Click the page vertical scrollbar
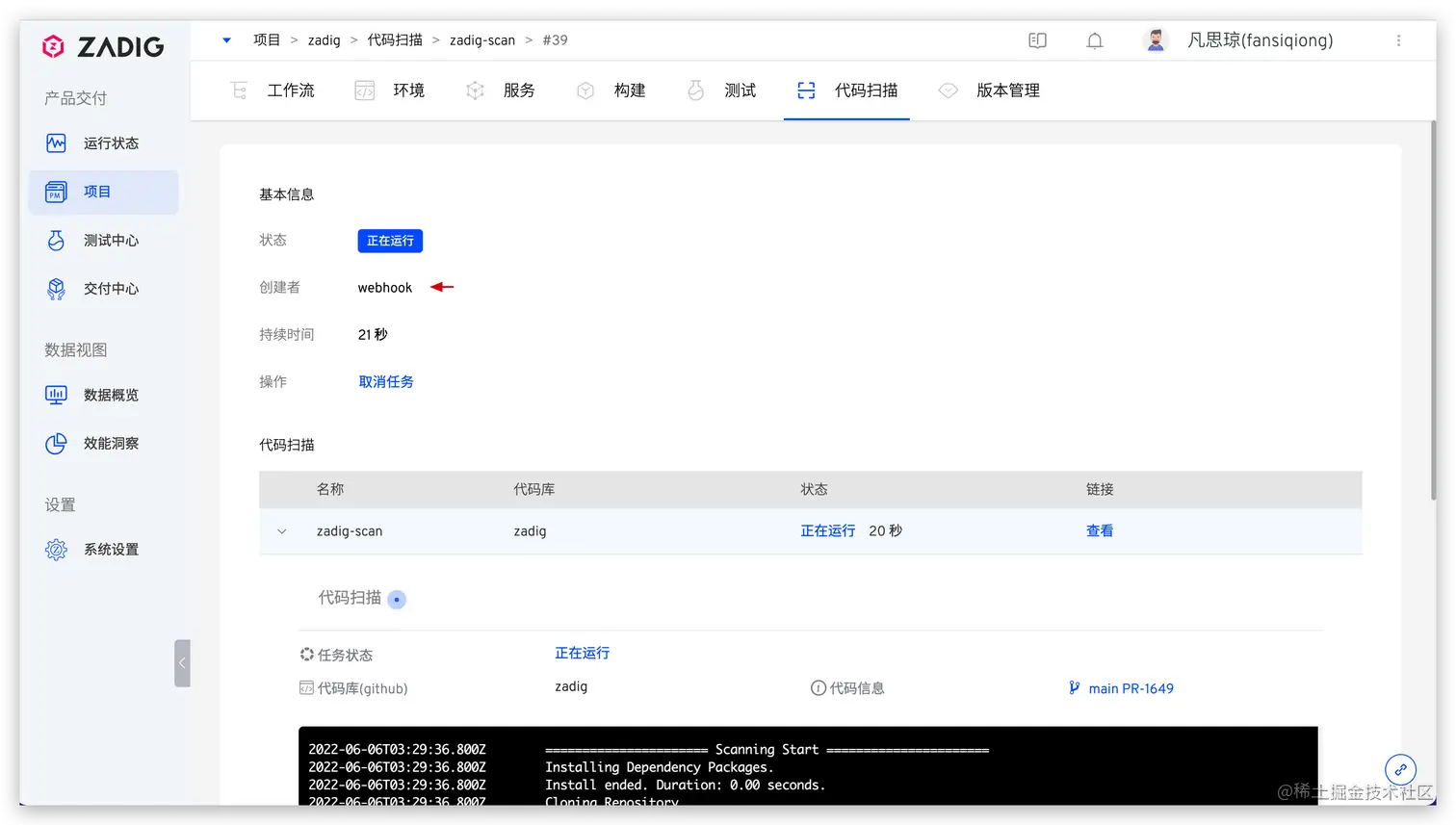This screenshot has width=1456, height=825. click(x=1433, y=308)
